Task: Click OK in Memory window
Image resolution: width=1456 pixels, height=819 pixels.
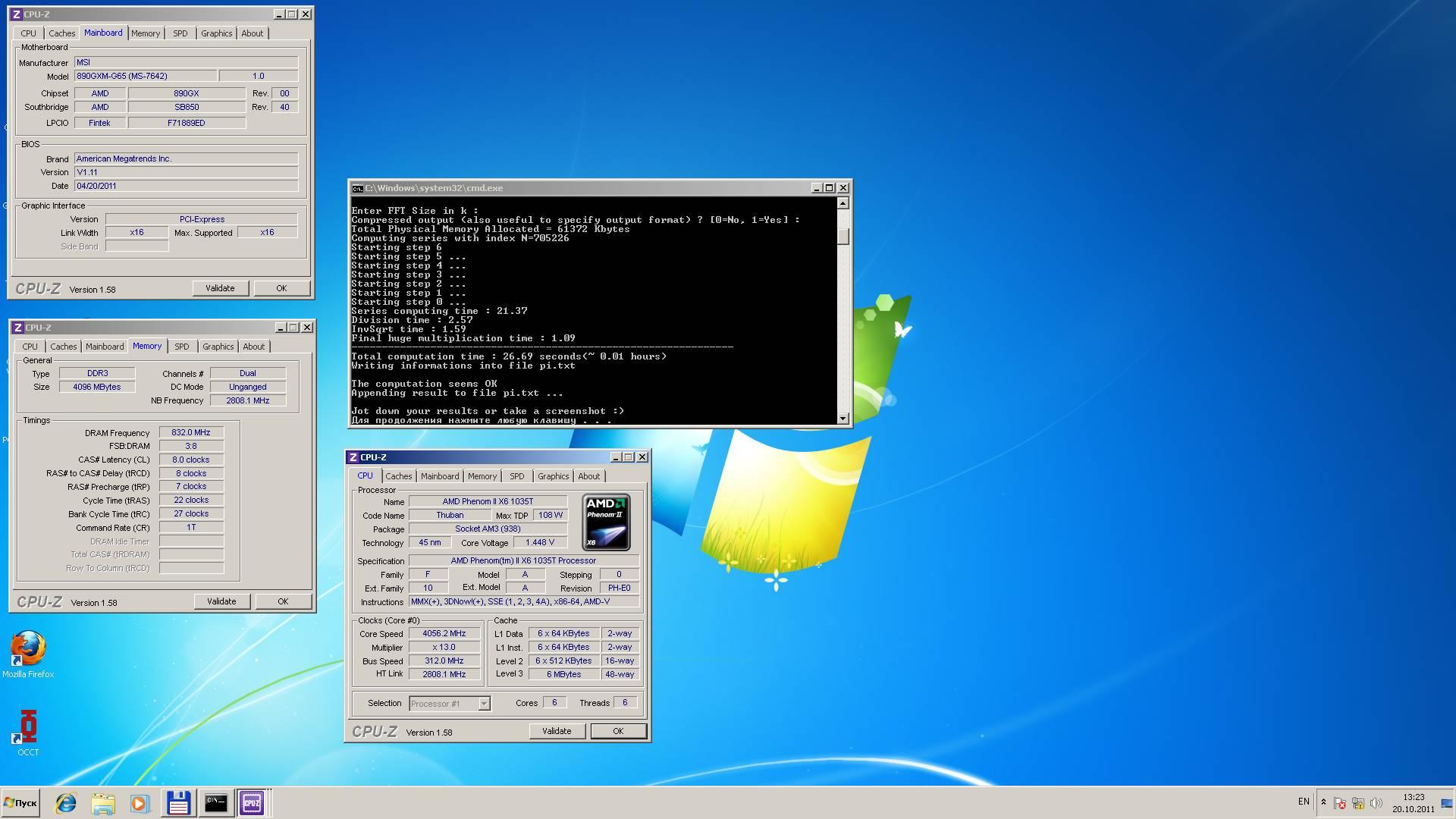Action: [x=283, y=601]
